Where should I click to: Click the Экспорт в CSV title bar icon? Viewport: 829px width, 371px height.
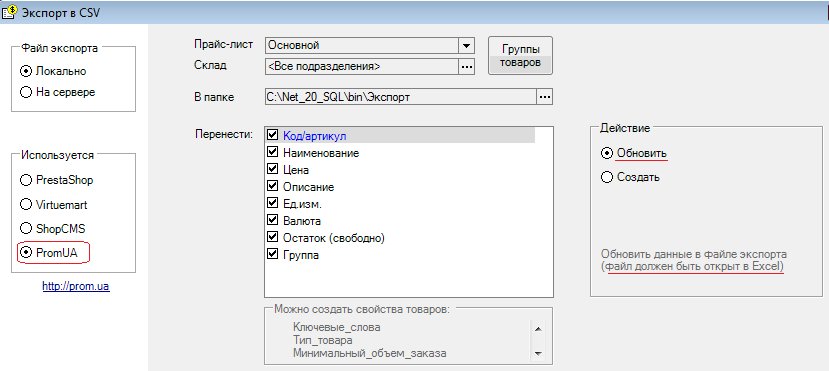(x=10, y=13)
